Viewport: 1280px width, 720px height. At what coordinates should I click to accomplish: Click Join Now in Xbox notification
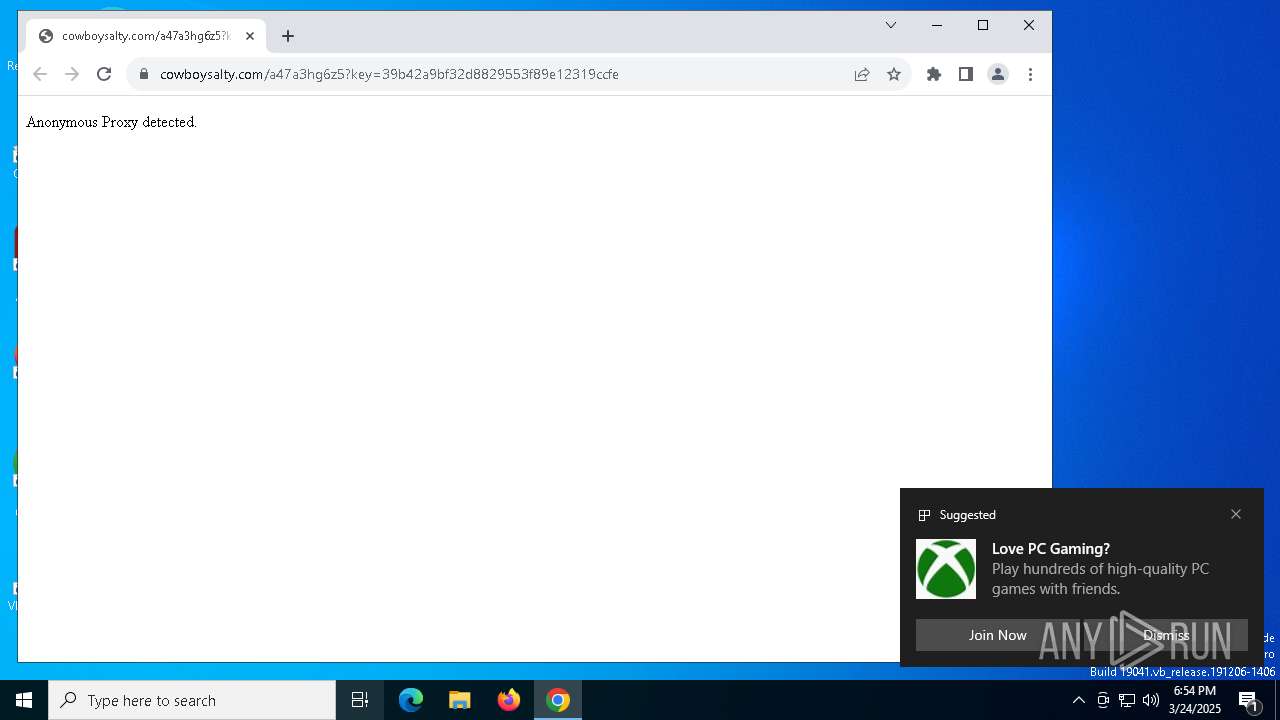[997, 635]
